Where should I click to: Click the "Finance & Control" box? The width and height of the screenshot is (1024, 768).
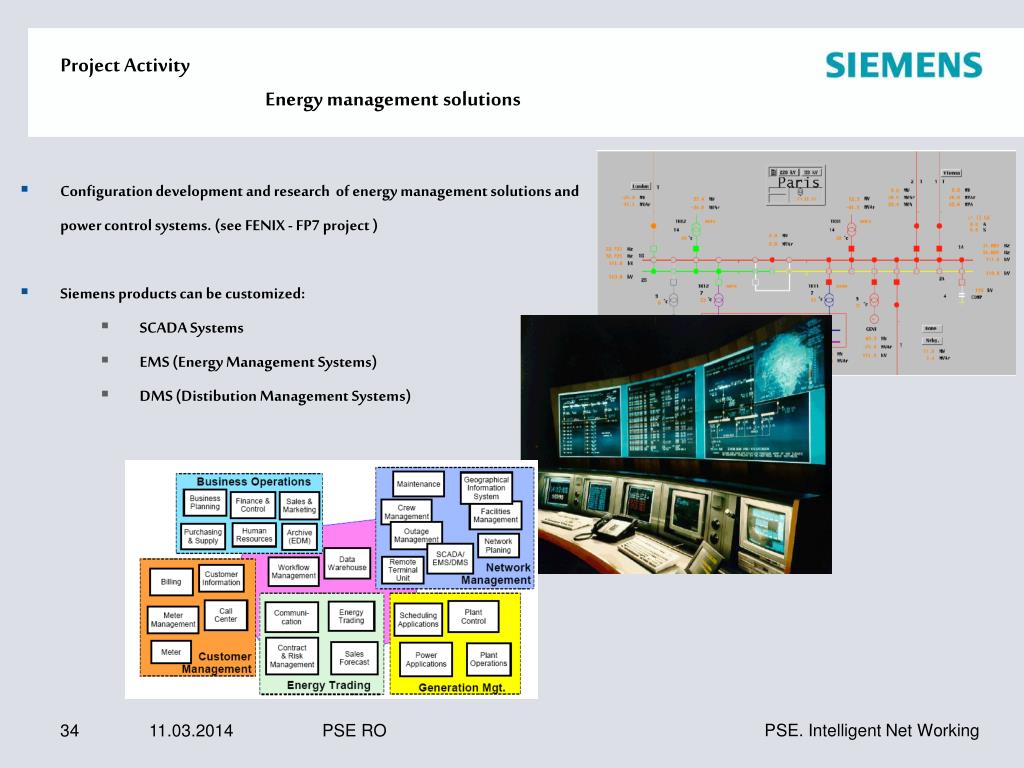253,505
